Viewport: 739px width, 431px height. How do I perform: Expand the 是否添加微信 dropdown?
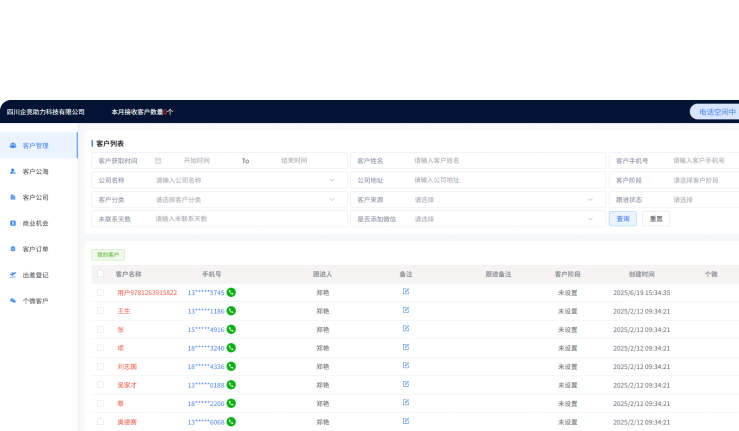click(590, 218)
